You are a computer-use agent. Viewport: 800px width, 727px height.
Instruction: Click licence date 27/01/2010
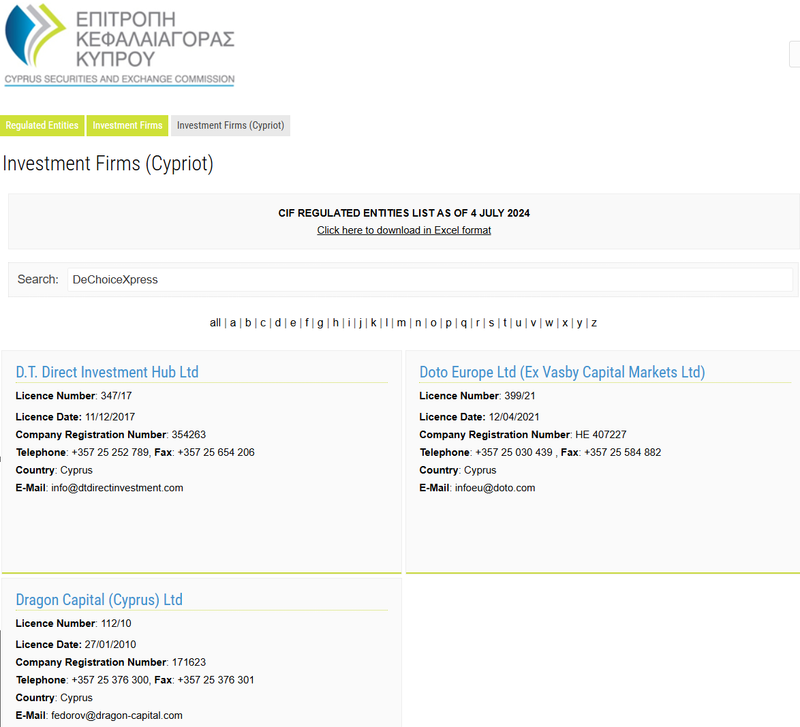pyautogui.click(x=110, y=644)
